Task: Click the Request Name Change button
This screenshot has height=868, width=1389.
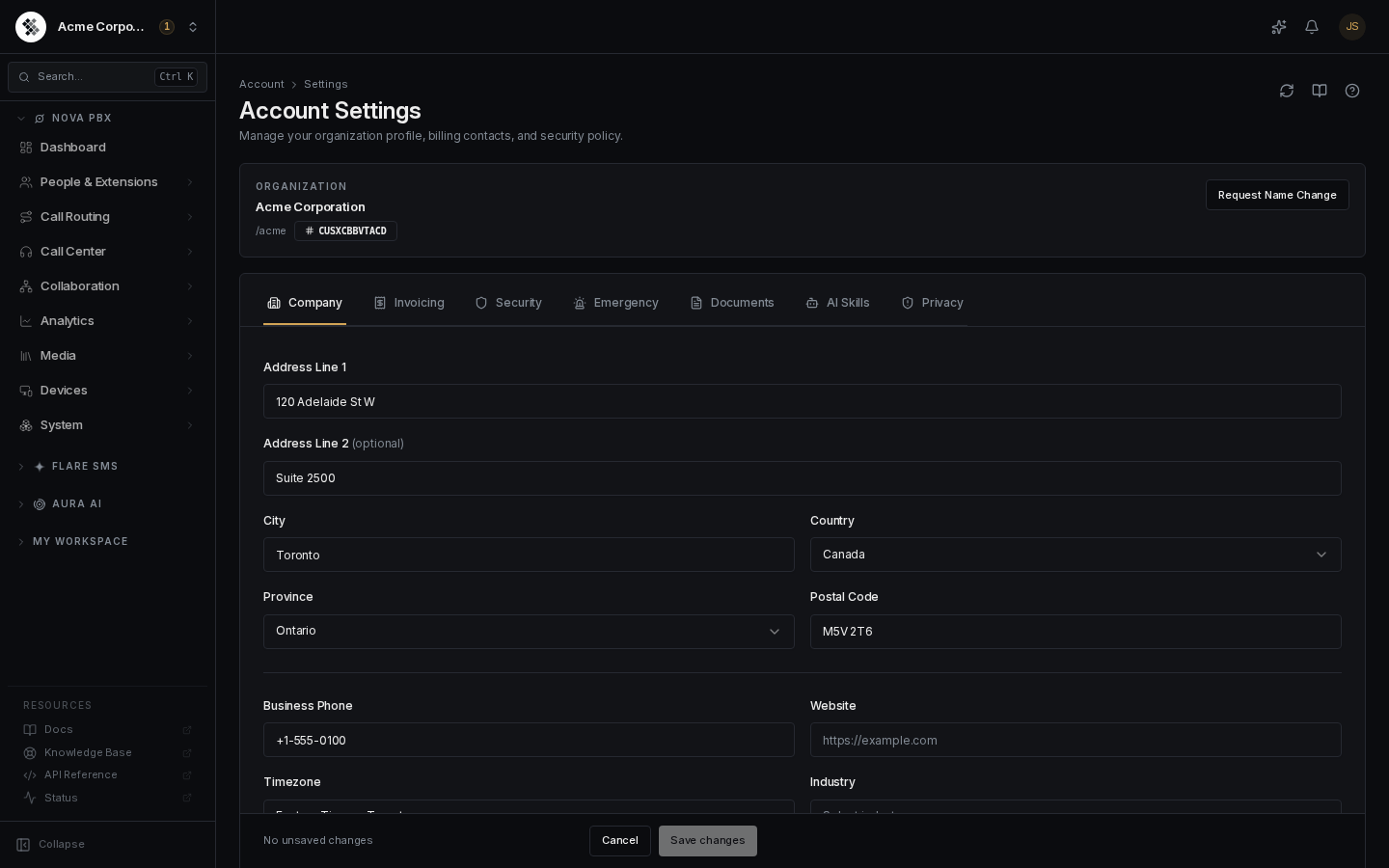Action: point(1277,195)
